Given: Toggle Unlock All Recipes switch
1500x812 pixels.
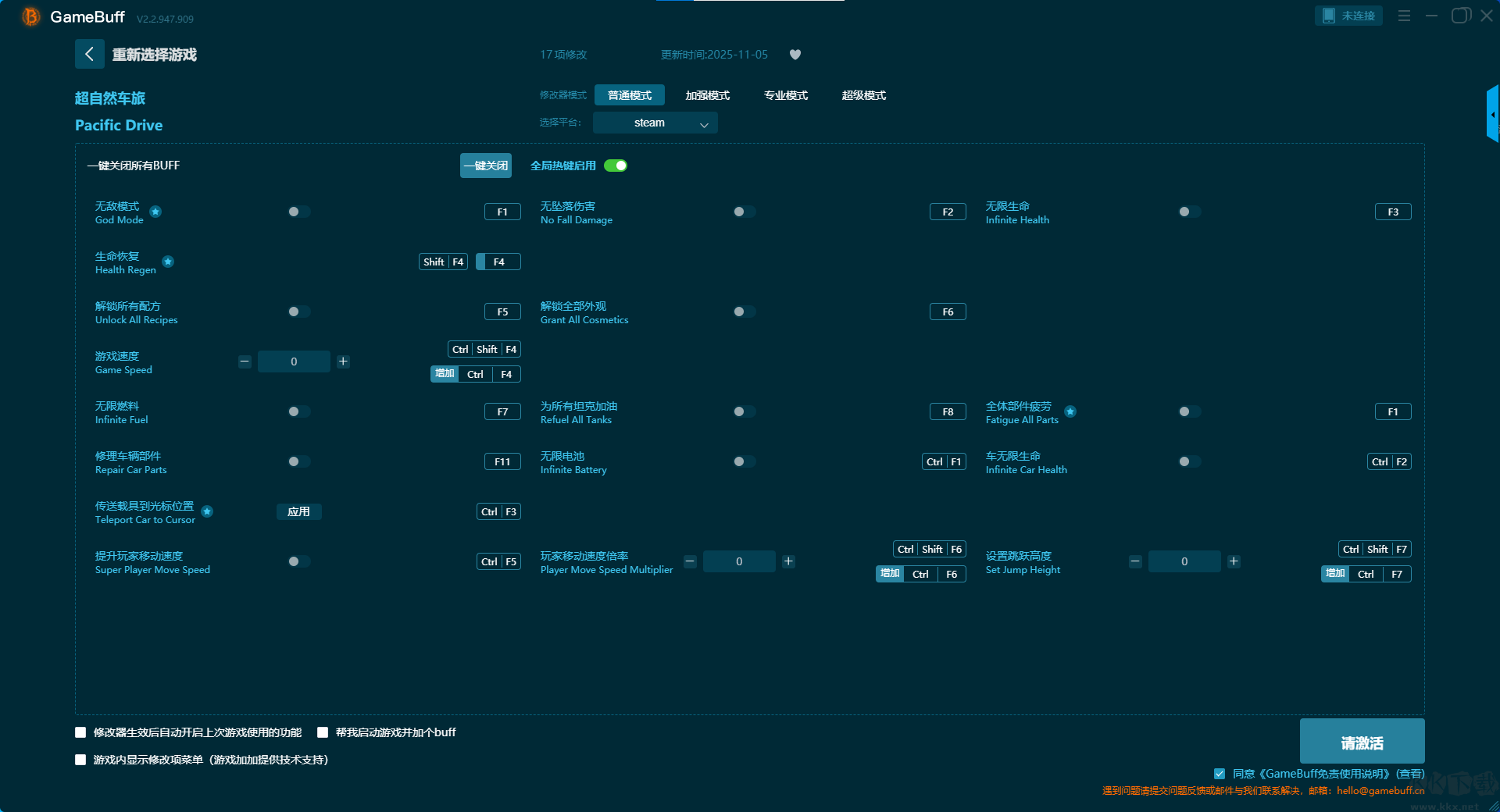Looking at the screenshot, I should pos(299,312).
